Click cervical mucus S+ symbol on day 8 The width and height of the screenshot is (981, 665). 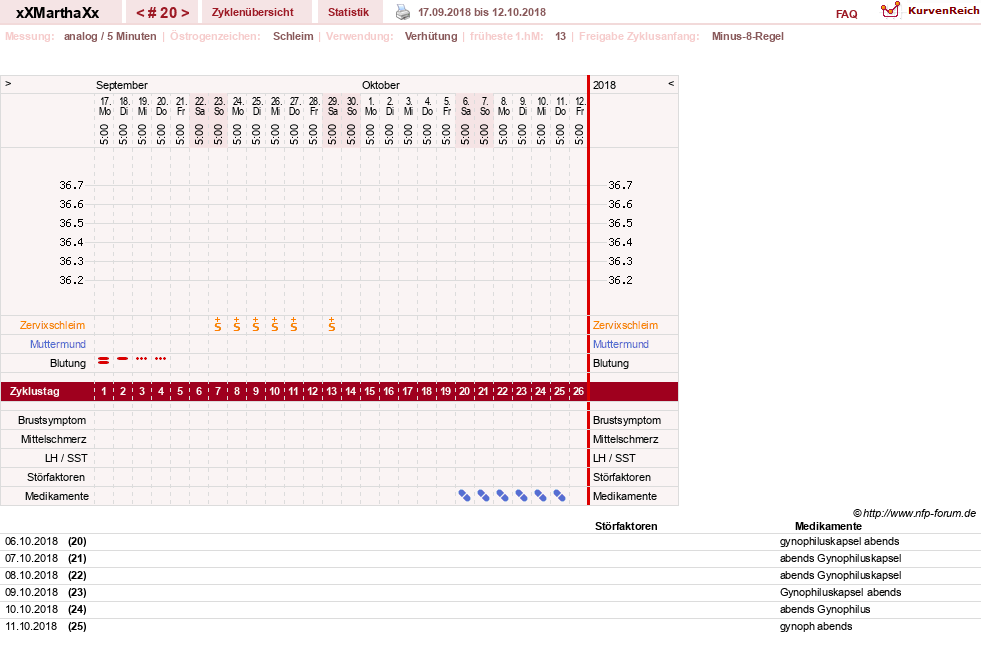coord(236,324)
